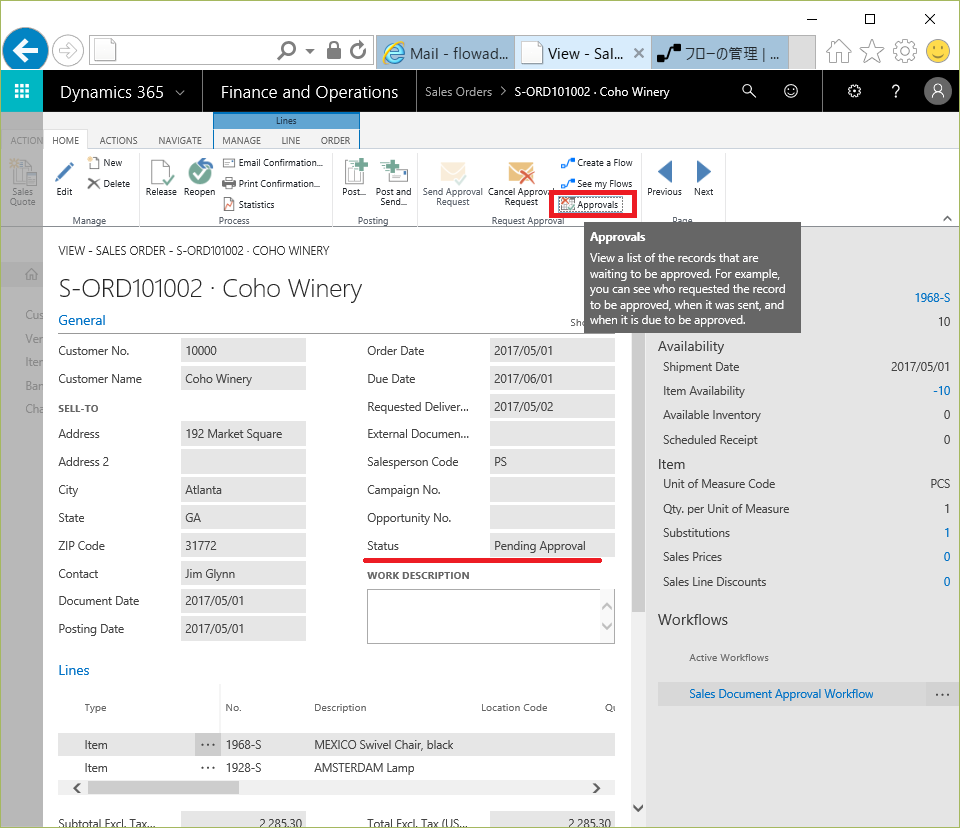This screenshot has width=960, height=828.
Task: Click the Approvals button in ribbon
Action: (x=590, y=205)
